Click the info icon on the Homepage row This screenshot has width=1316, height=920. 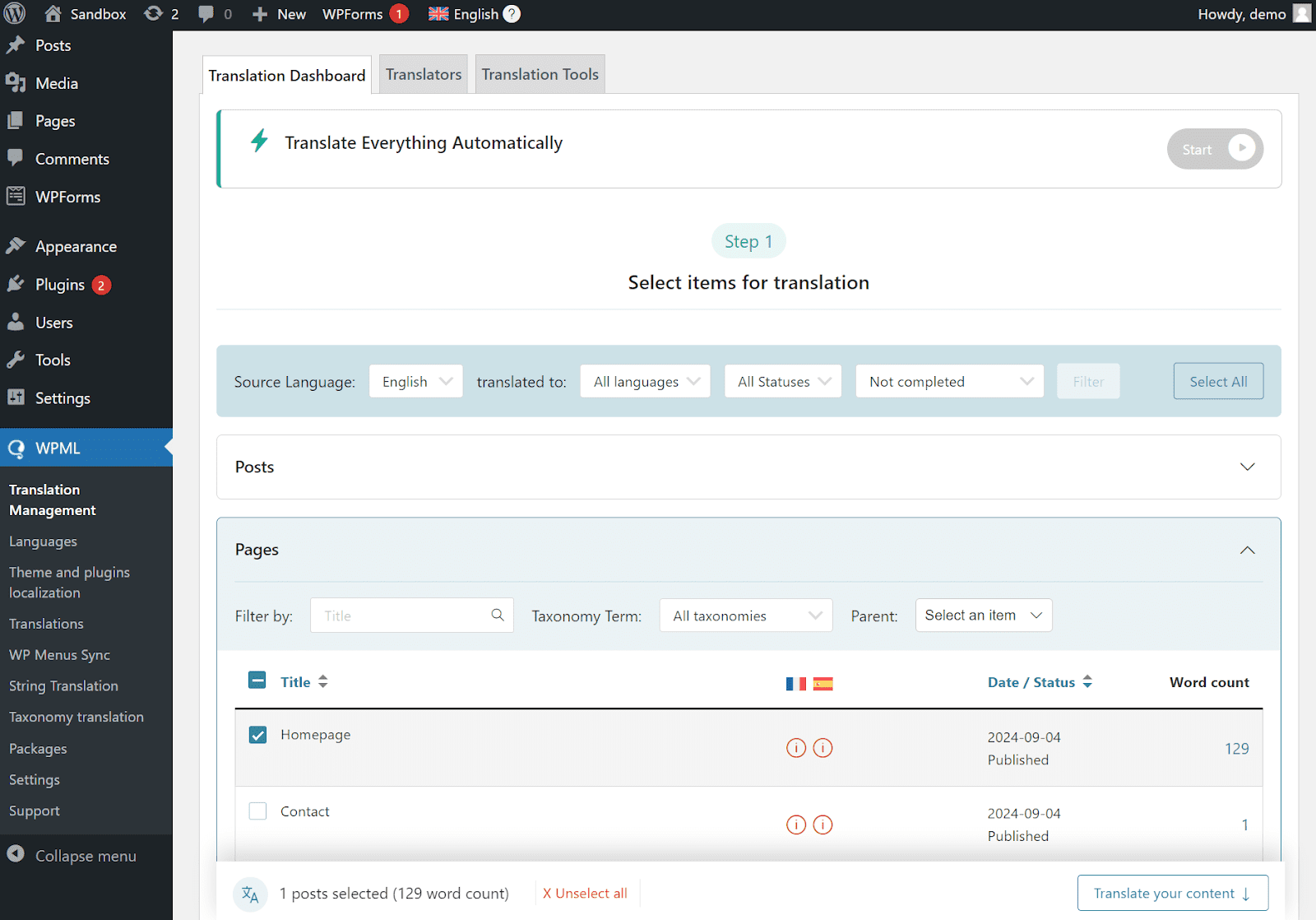(795, 748)
